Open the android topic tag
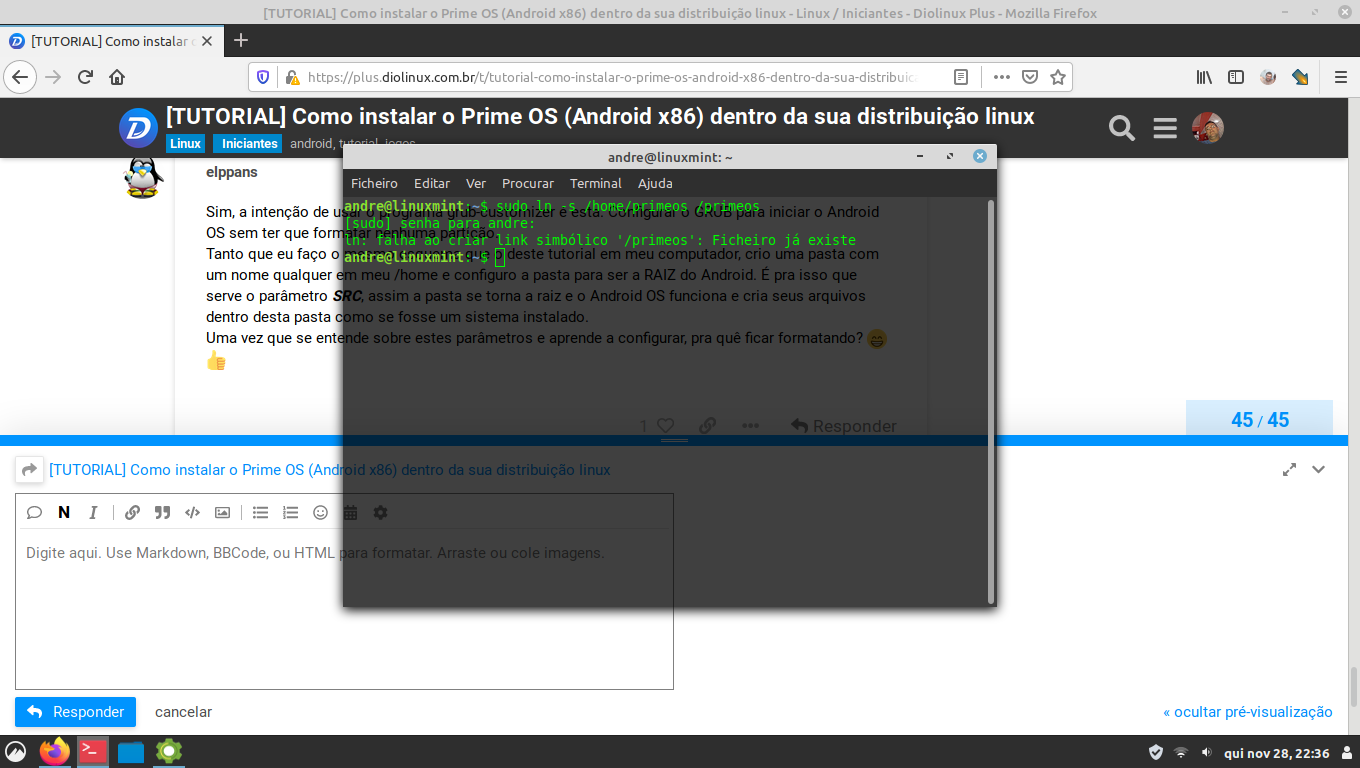The height and width of the screenshot is (768, 1360). coord(312,144)
